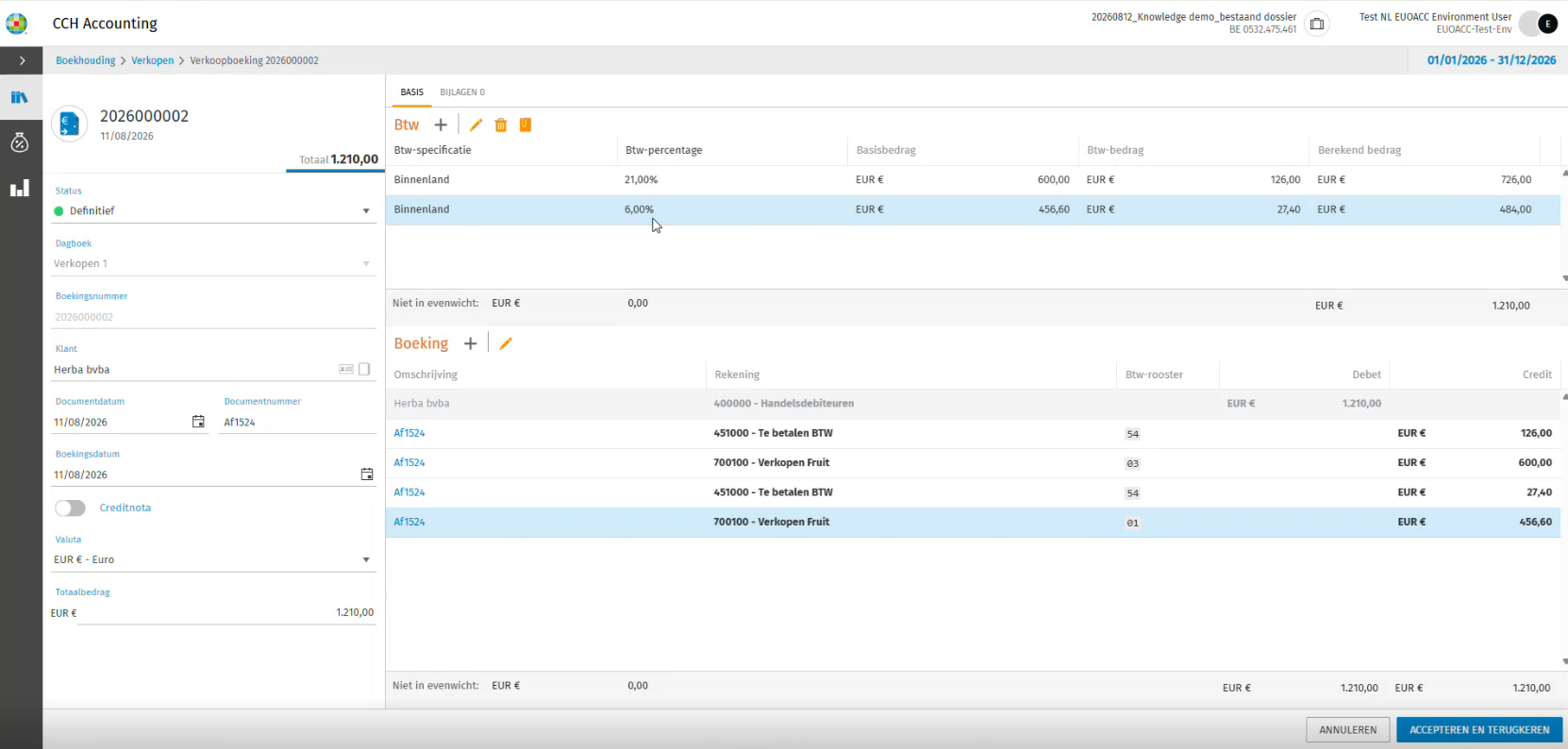The width and height of the screenshot is (1568, 749).
Task: Edit the selected Btw line with pencil icon
Action: click(475, 125)
